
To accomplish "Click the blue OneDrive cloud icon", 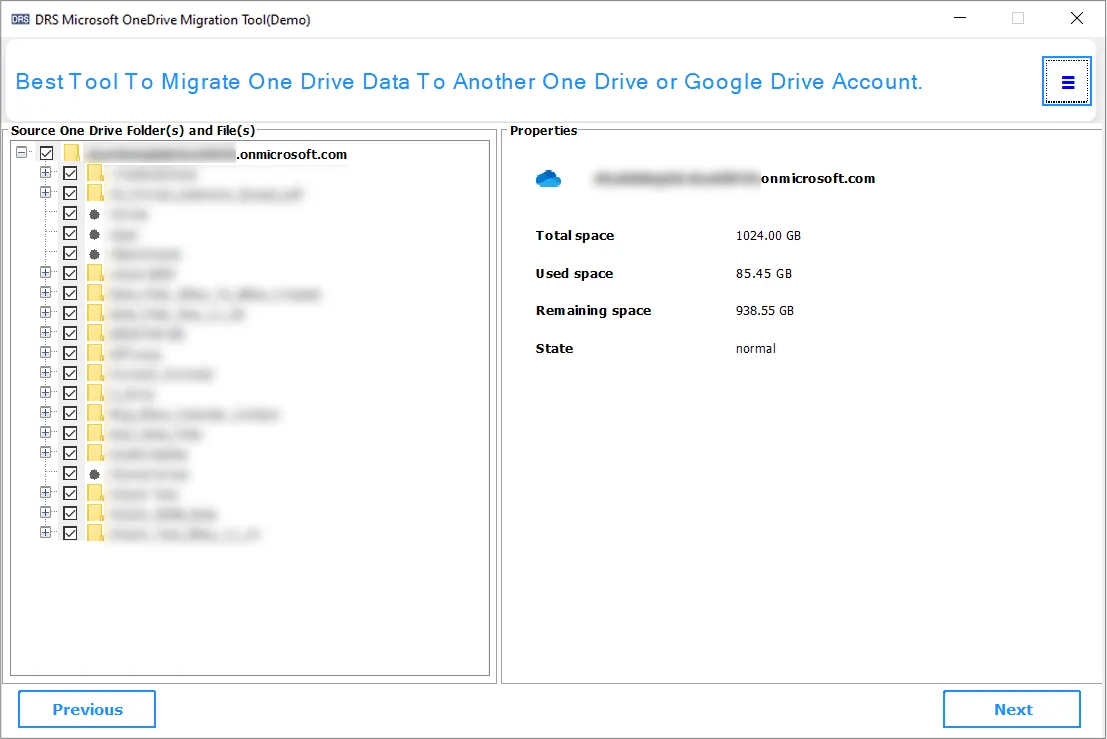I will [549, 179].
